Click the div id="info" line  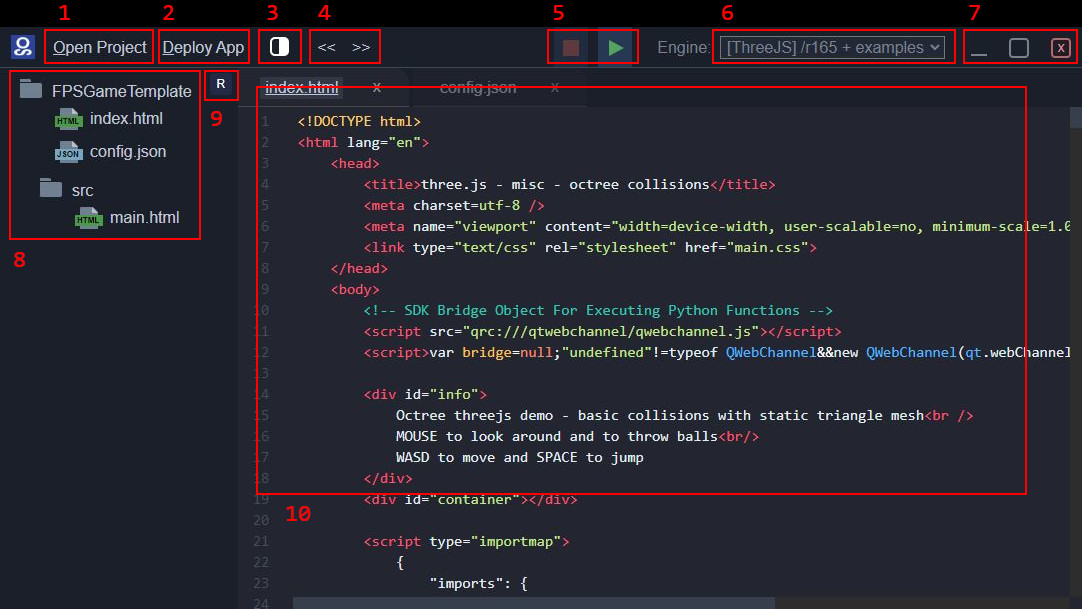point(425,395)
